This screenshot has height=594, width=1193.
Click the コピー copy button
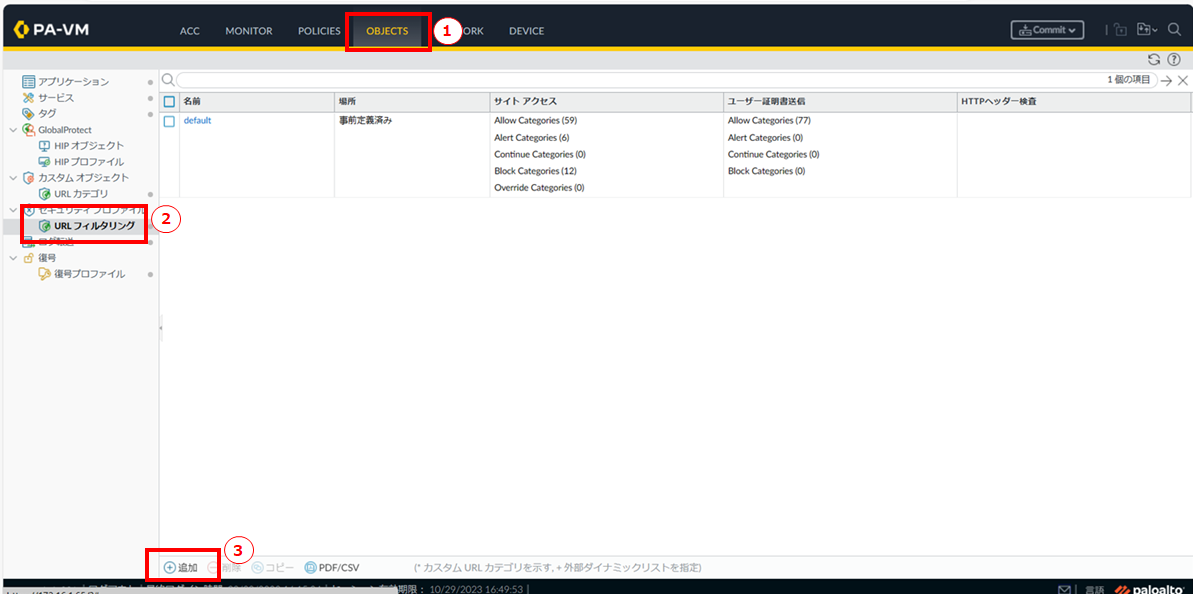point(272,567)
